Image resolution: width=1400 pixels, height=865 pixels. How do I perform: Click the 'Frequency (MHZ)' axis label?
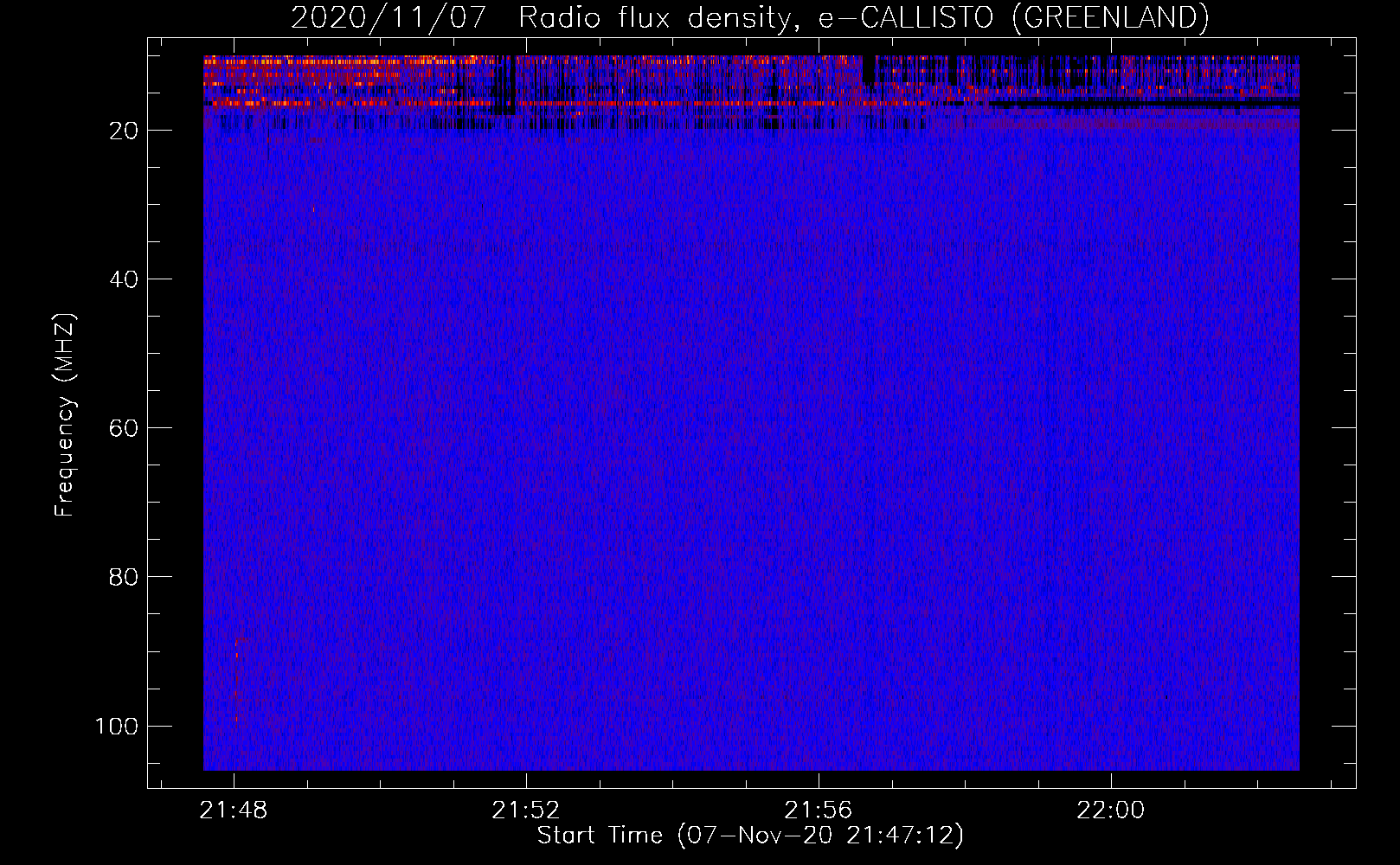pyautogui.click(x=65, y=415)
